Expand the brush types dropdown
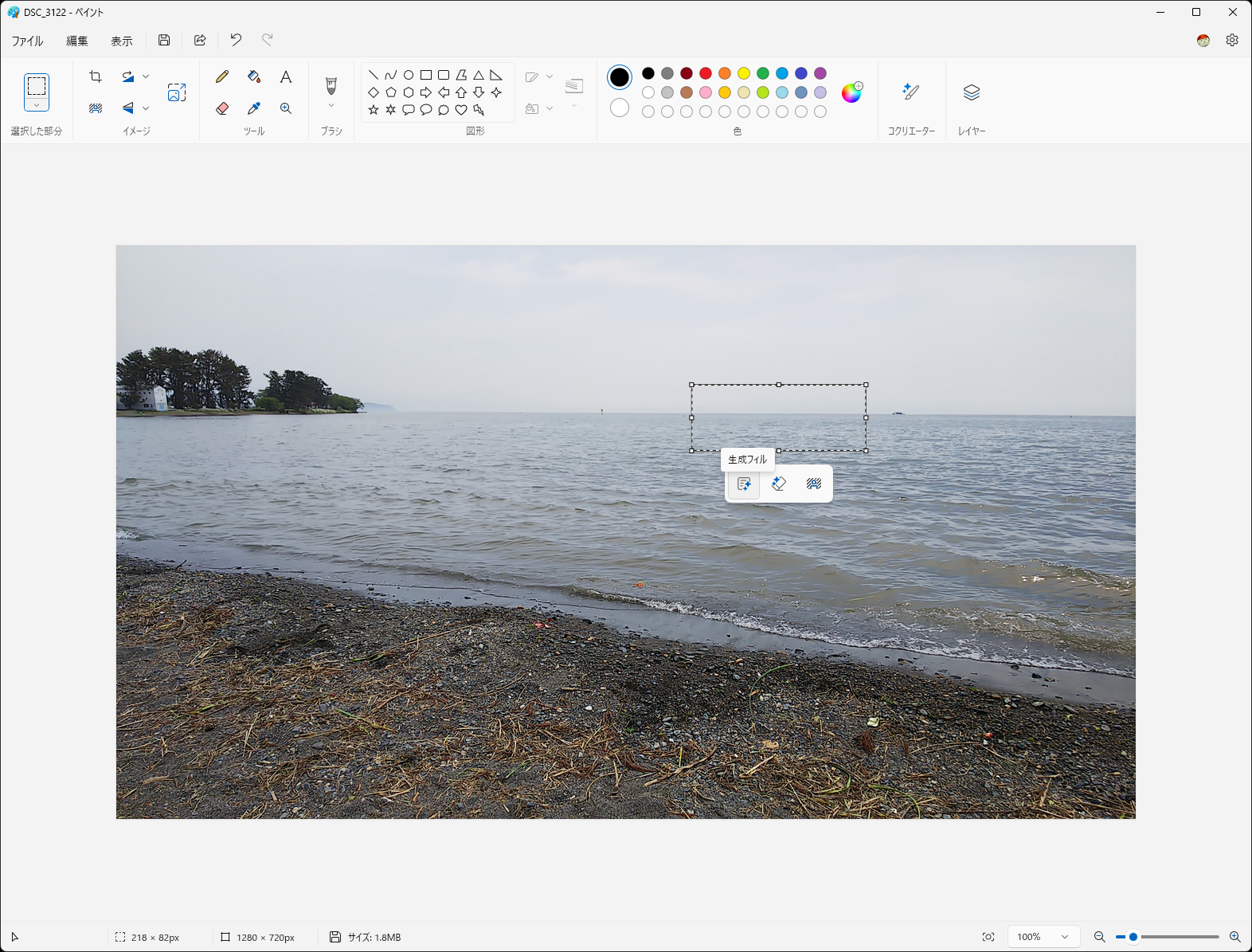Viewport: 1252px width, 952px height. (331, 106)
